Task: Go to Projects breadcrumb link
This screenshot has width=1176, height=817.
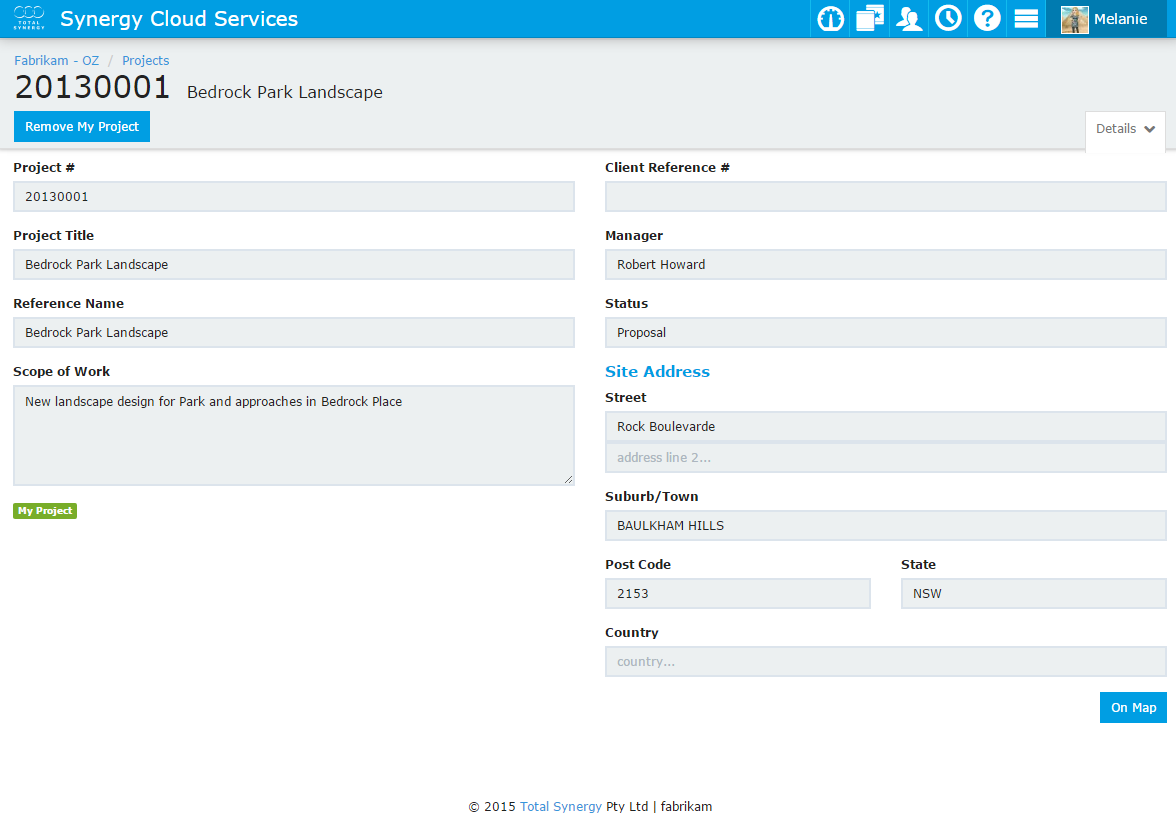Action: point(146,61)
